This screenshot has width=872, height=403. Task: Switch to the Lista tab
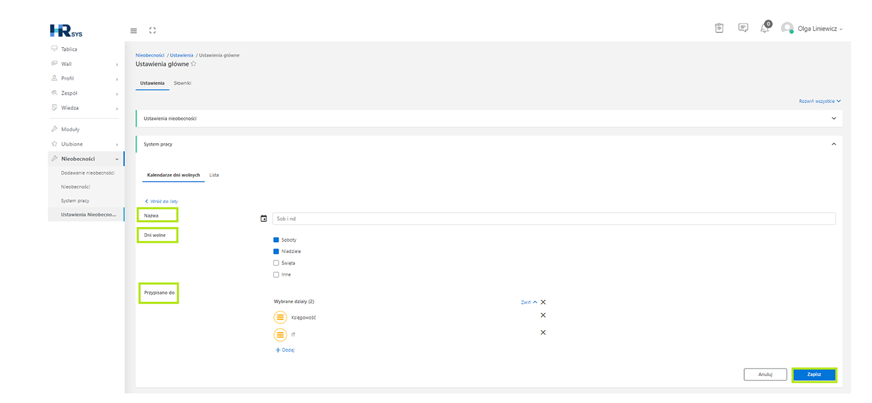pos(214,175)
